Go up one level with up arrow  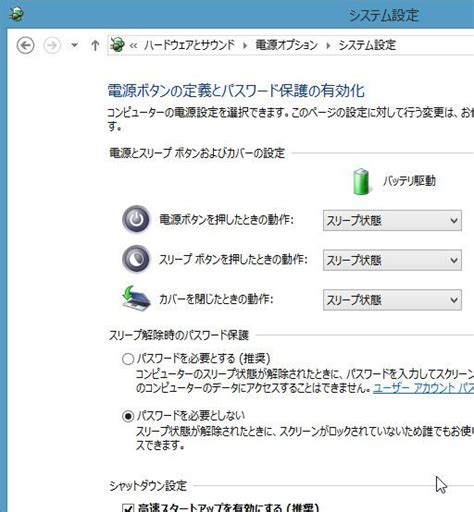coord(95,45)
